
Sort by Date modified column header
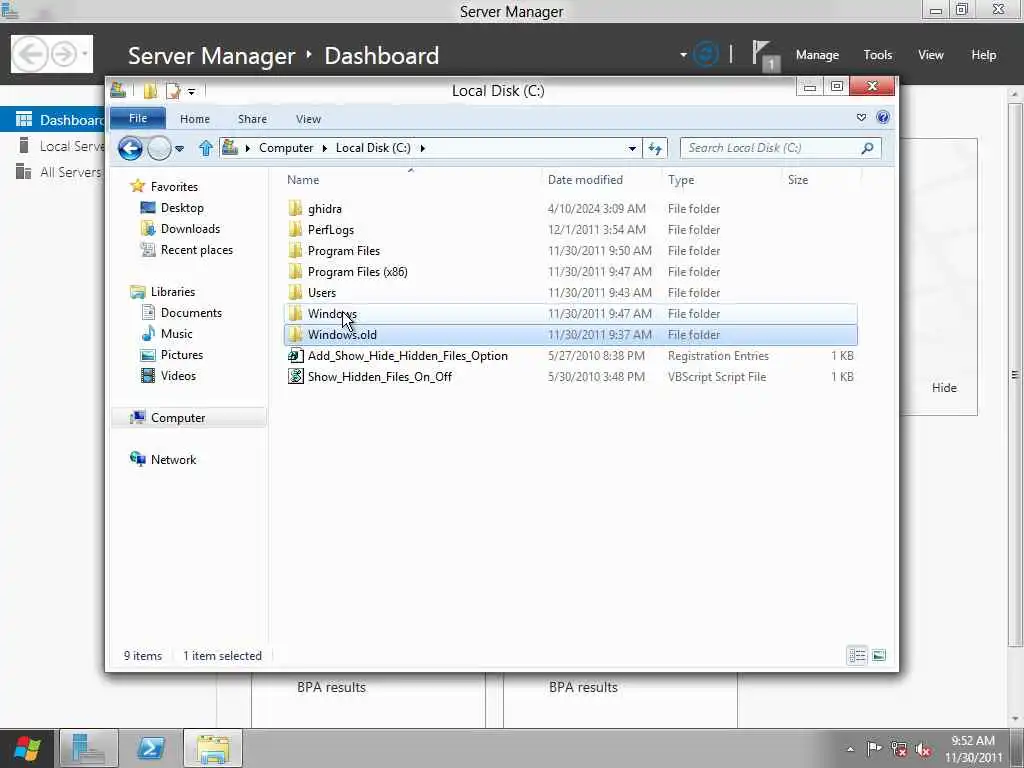click(585, 180)
